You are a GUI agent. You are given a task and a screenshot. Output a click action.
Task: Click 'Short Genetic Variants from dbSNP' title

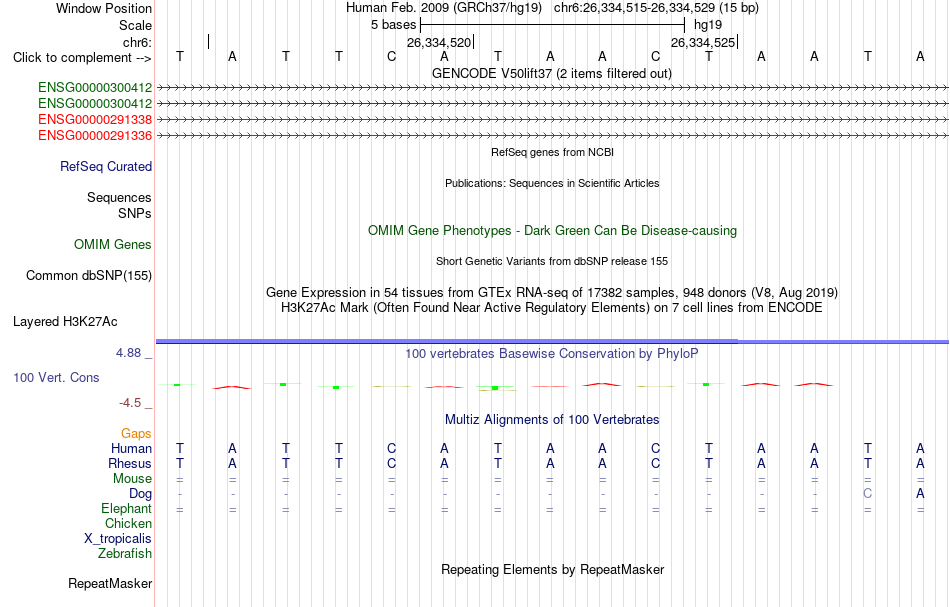(552, 261)
